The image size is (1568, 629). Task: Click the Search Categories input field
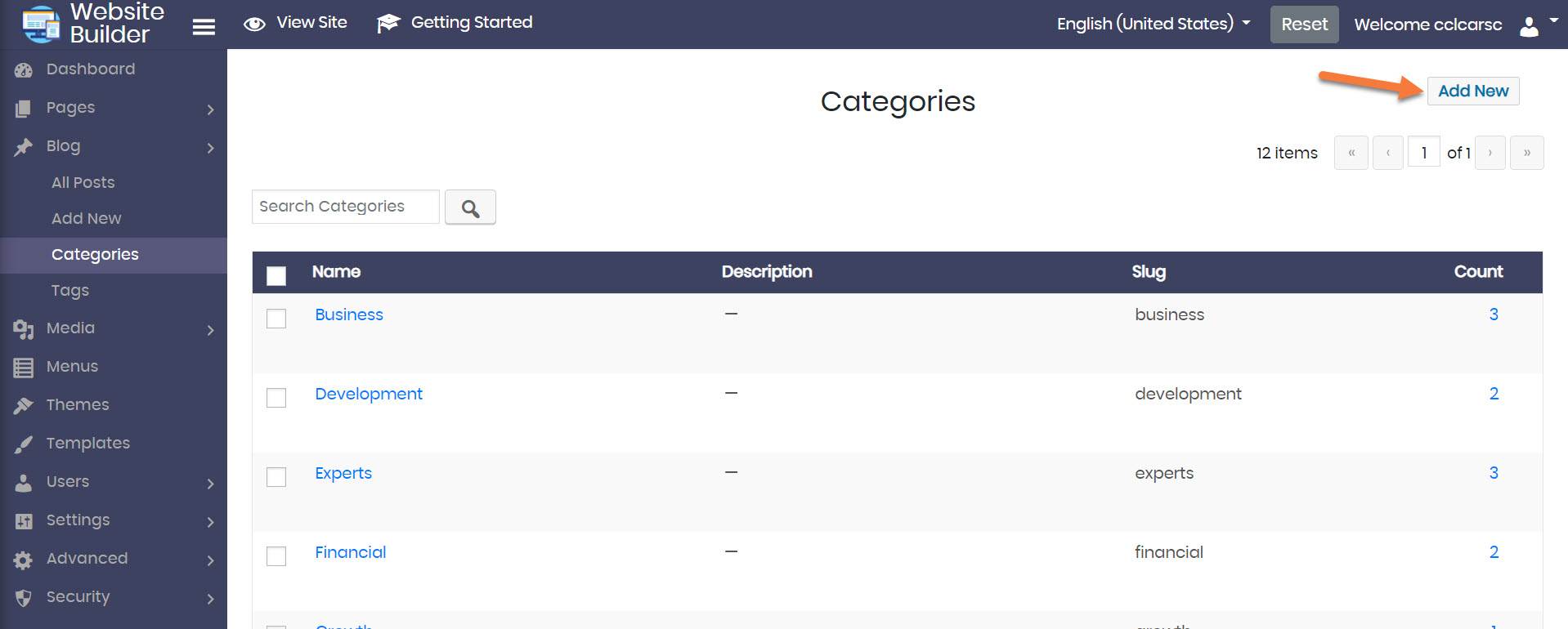(345, 207)
